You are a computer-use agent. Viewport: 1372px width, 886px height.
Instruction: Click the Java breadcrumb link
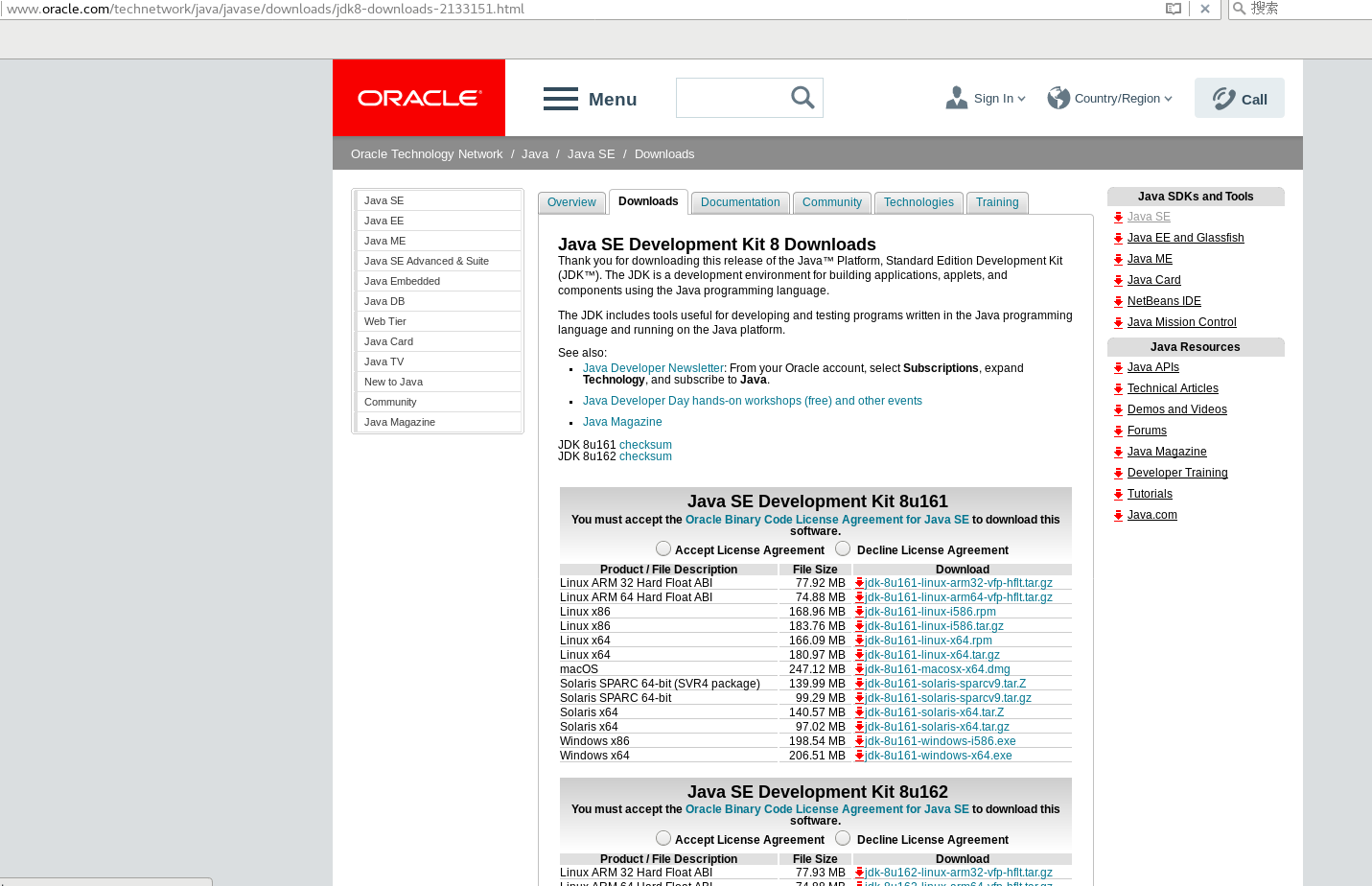click(535, 153)
